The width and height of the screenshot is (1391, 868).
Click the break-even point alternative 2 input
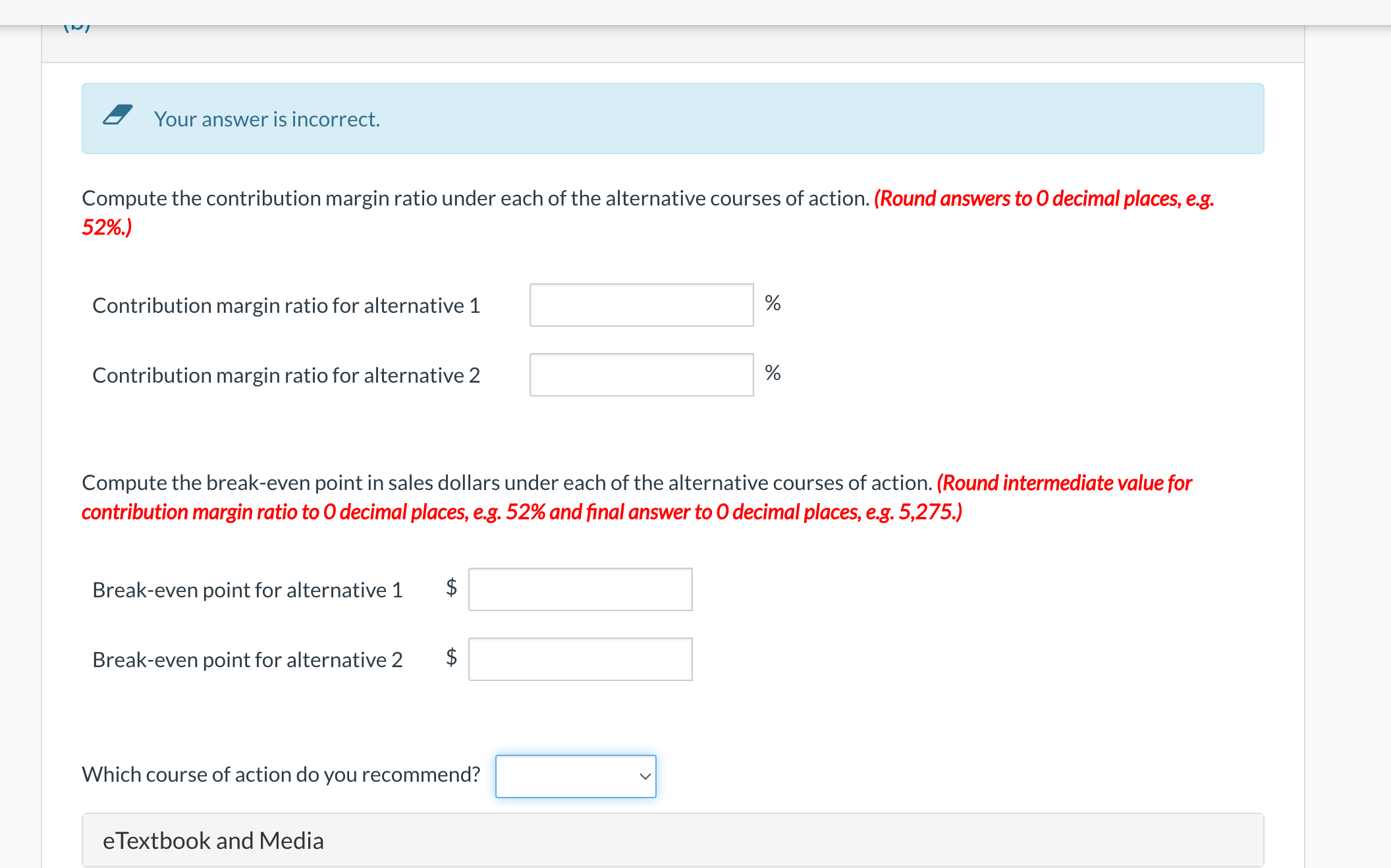pyautogui.click(x=580, y=659)
